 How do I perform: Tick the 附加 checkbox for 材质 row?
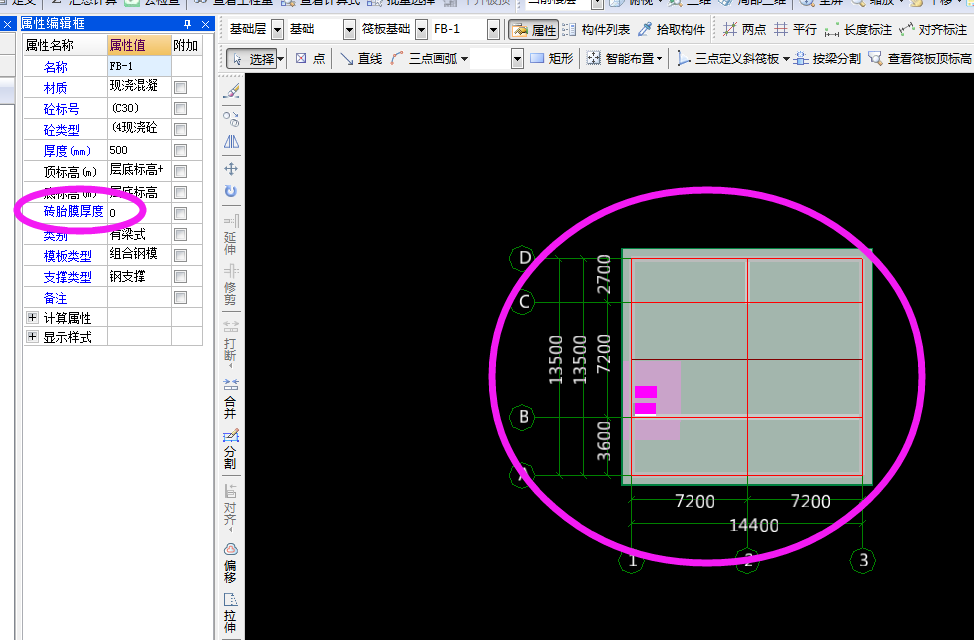click(x=181, y=88)
